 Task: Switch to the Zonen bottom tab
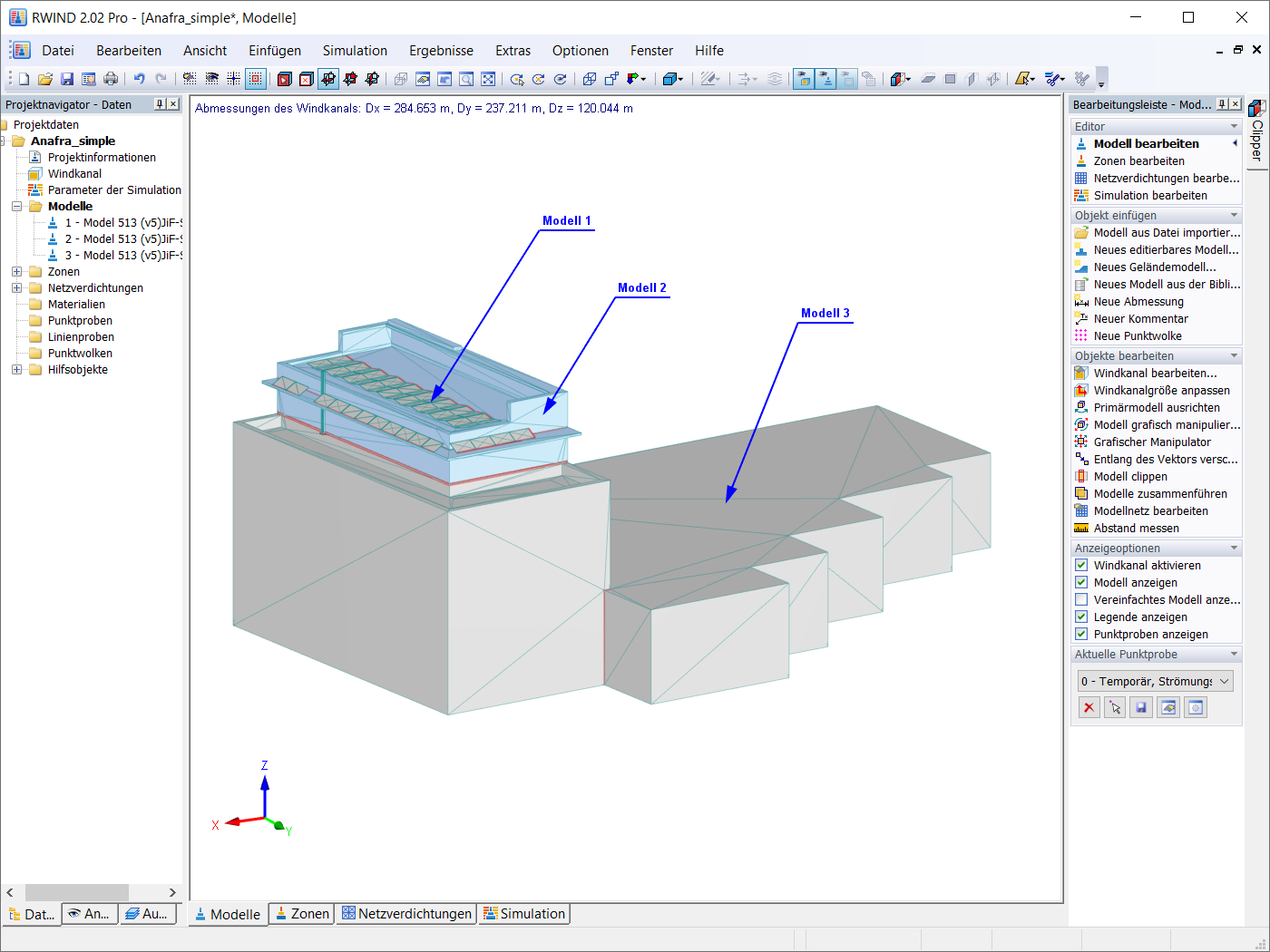302,914
